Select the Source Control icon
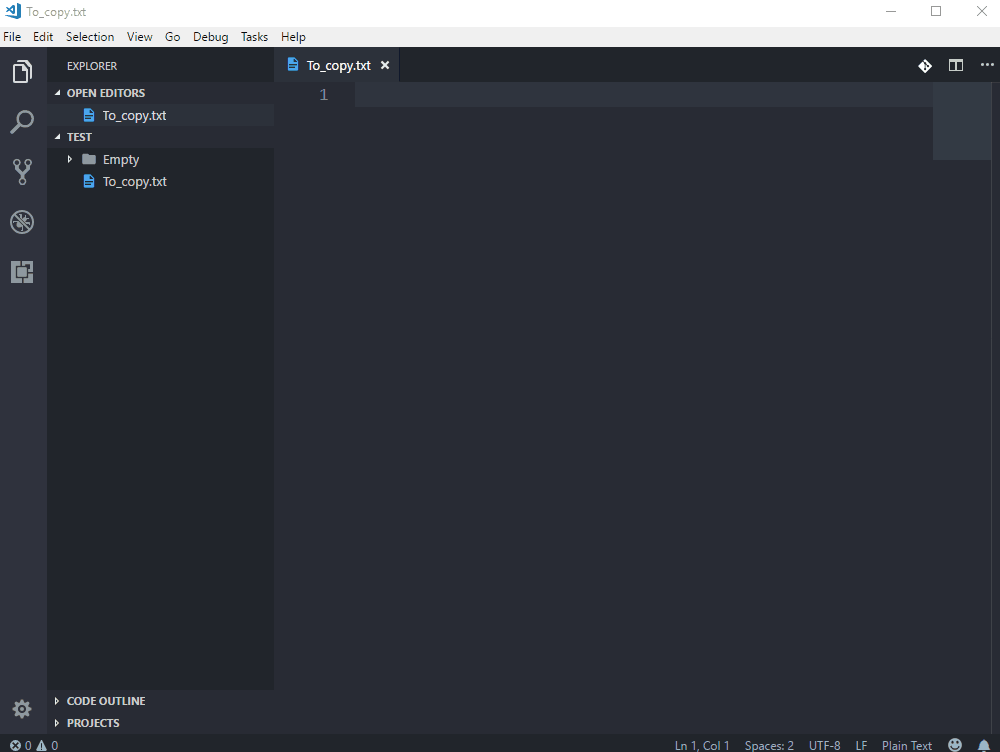Viewport: 1000px width, 752px height. click(x=22, y=171)
